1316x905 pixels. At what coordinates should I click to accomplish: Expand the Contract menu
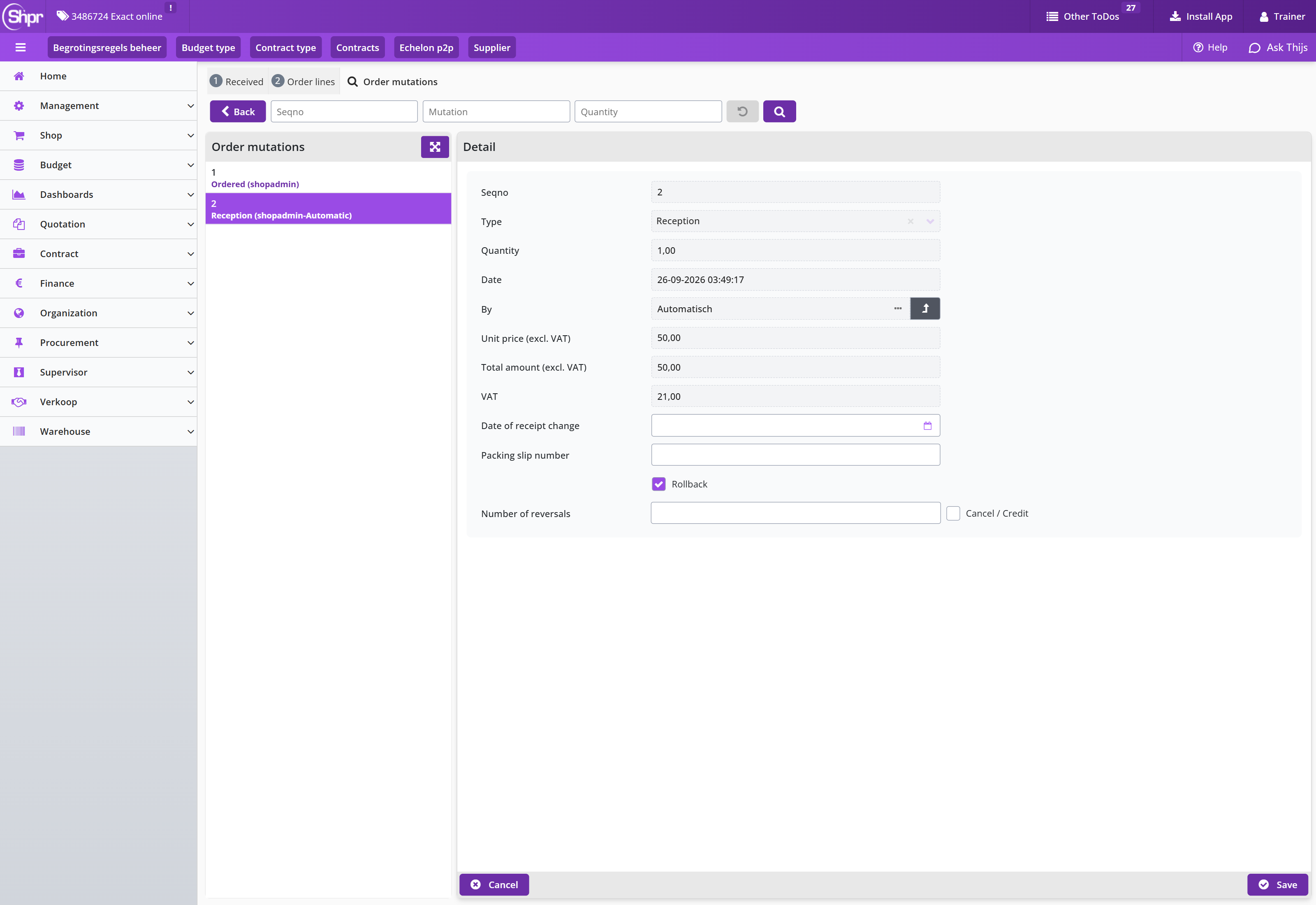pos(99,254)
